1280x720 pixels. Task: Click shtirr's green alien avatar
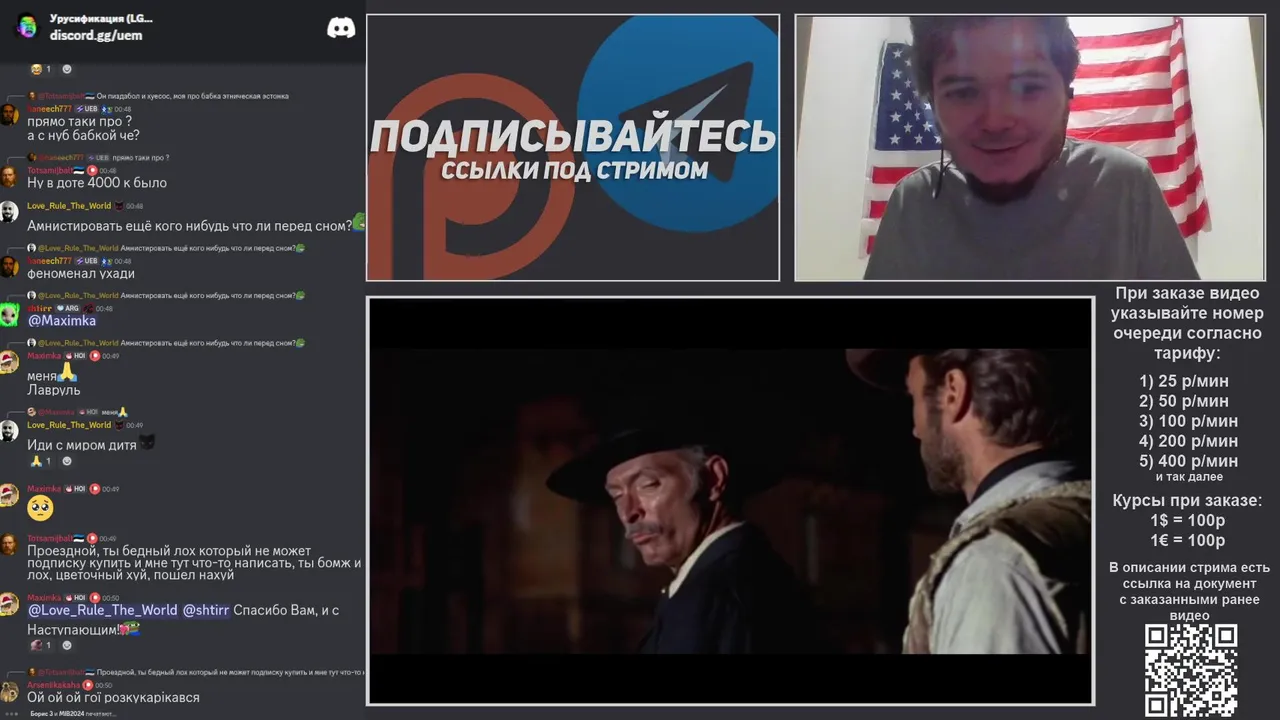9,315
